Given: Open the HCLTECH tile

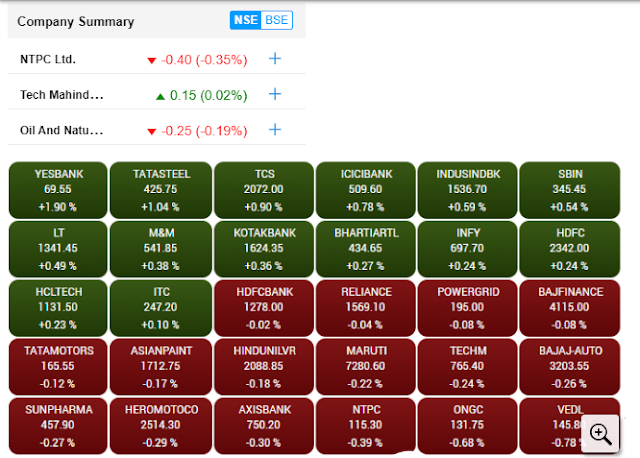Looking at the screenshot, I should pyautogui.click(x=58, y=308).
